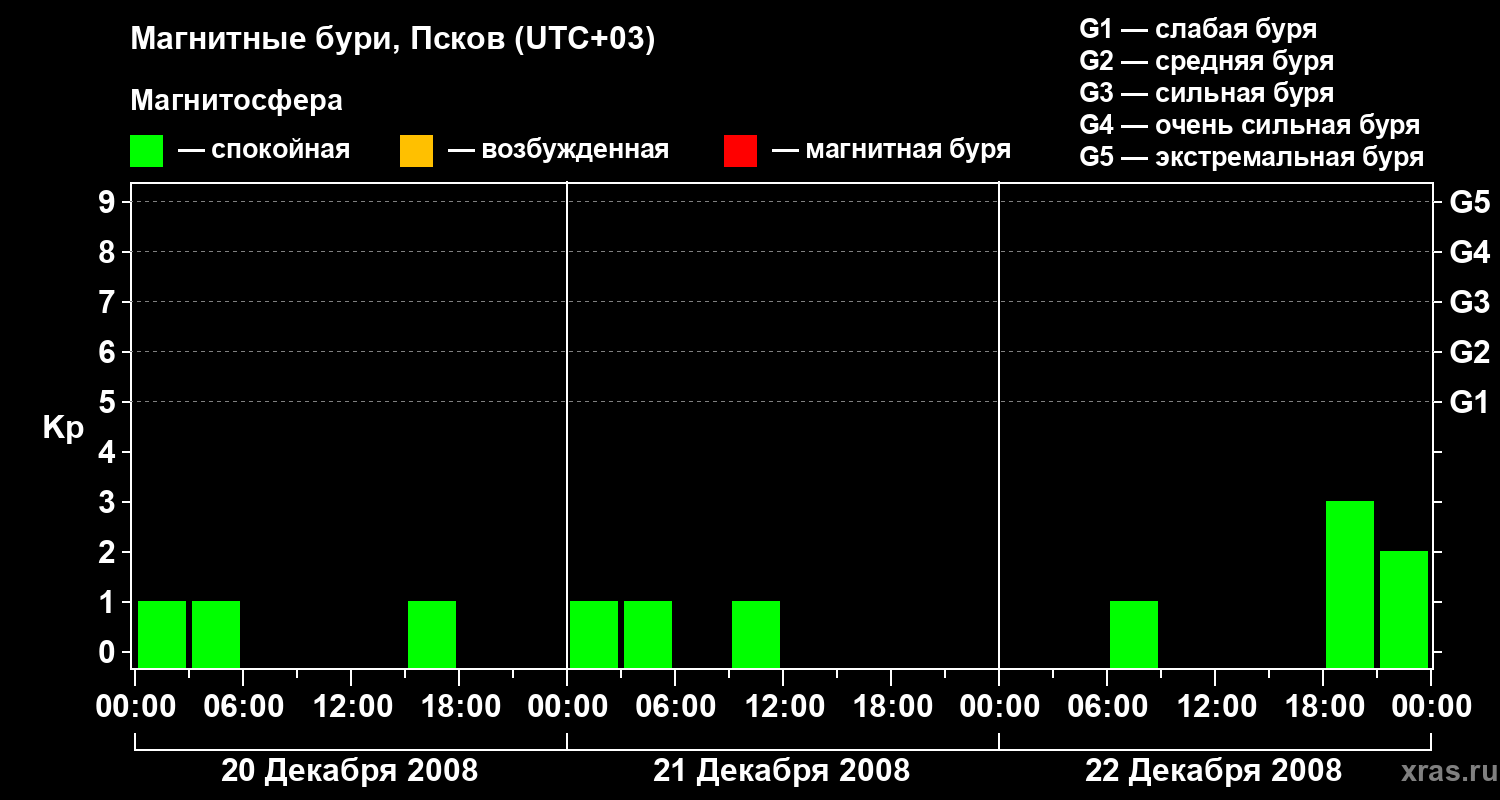Click the 00:00–03:00 bar on 20 Декабря

tap(162, 634)
